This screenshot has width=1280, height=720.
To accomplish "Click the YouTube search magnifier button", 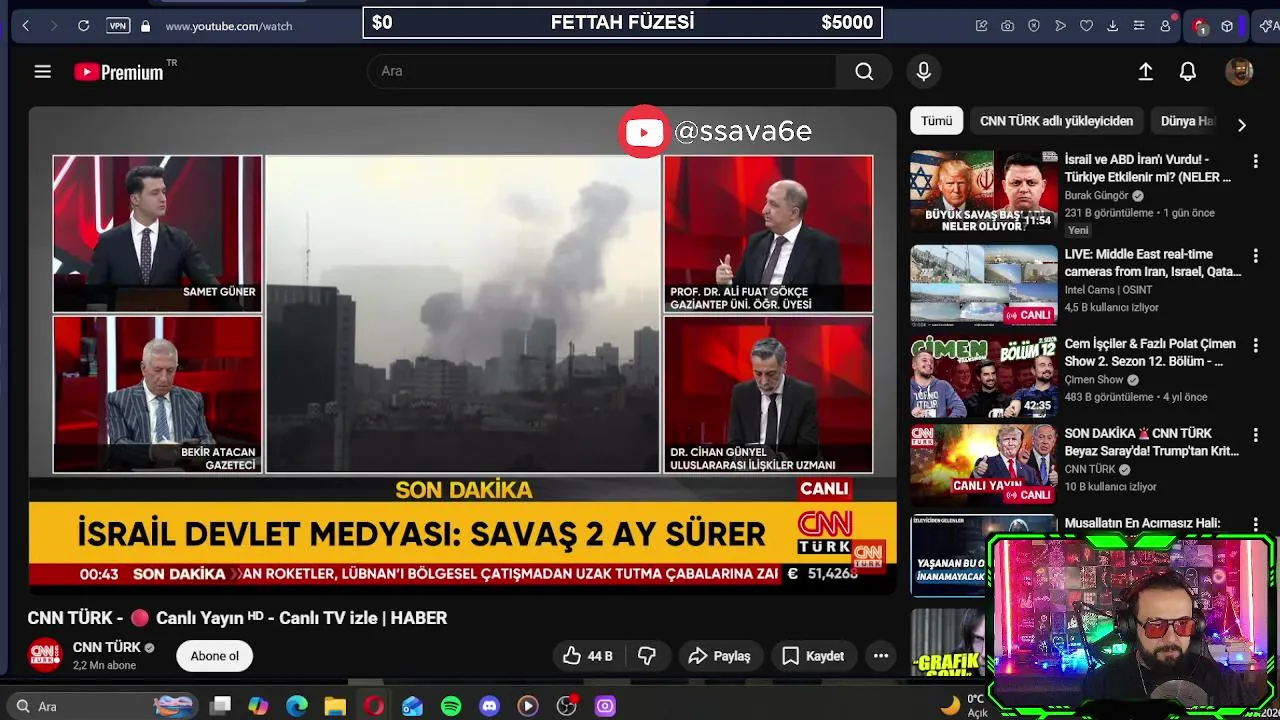I will click(864, 71).
